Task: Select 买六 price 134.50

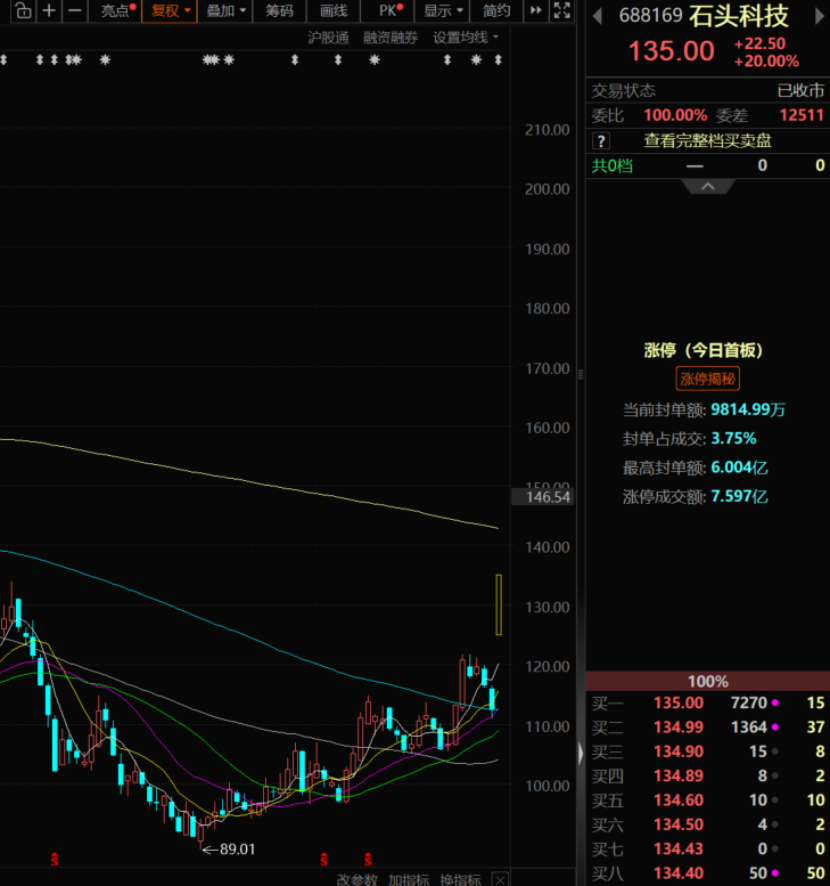Action: [x=679, y=824]
